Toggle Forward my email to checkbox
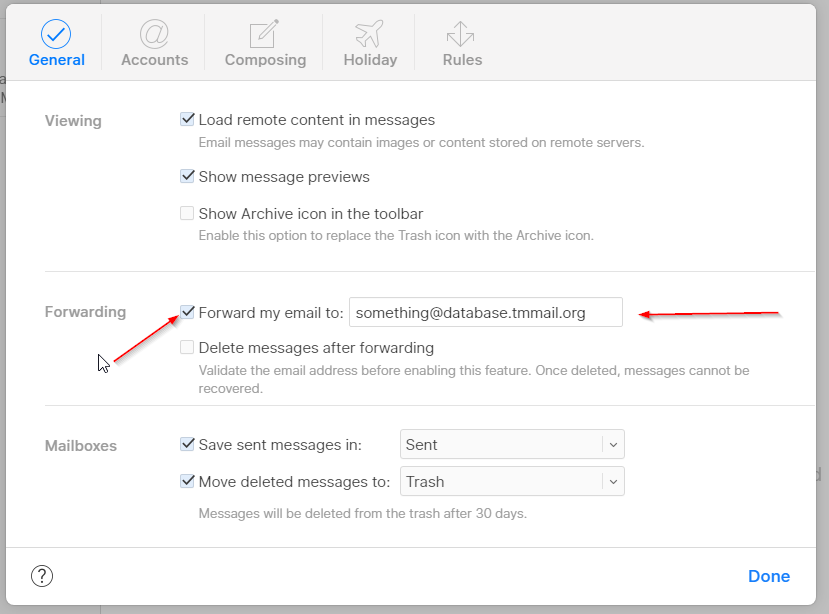 (x=187, y=312)
